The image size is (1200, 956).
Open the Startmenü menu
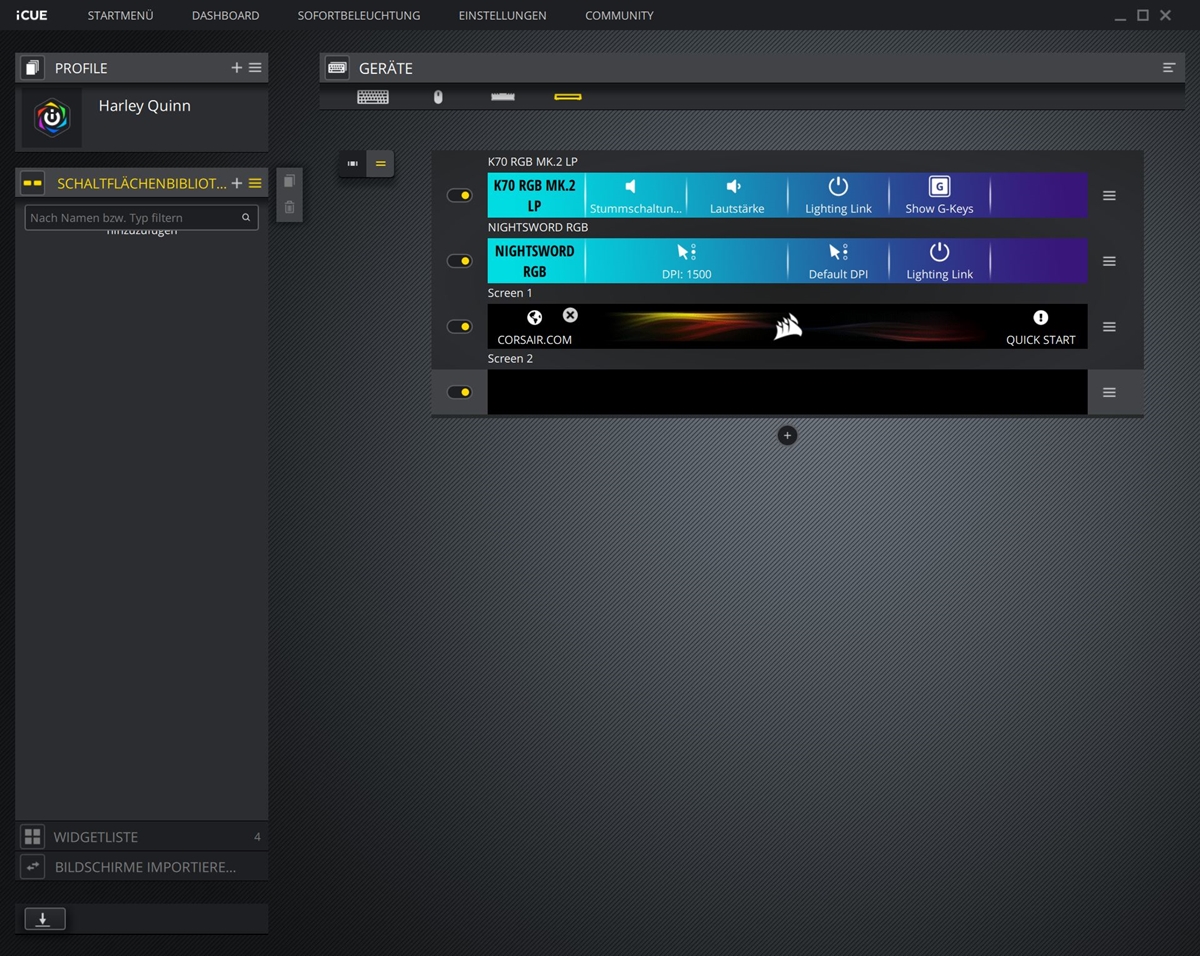click(120, 15)
